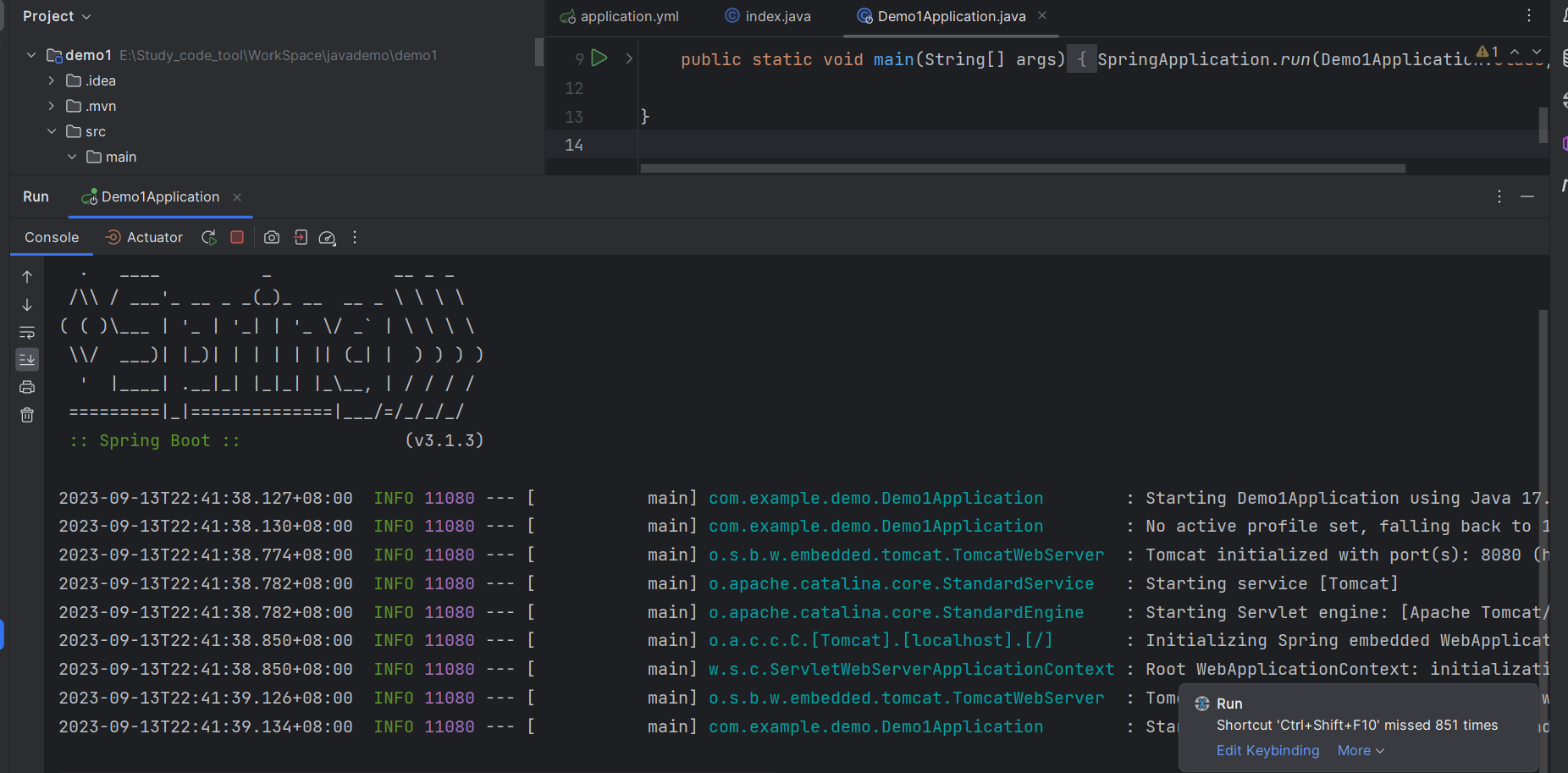Stop the running Demo1Application
This screenshot has height=773, width=1568.
pos(237,238)
